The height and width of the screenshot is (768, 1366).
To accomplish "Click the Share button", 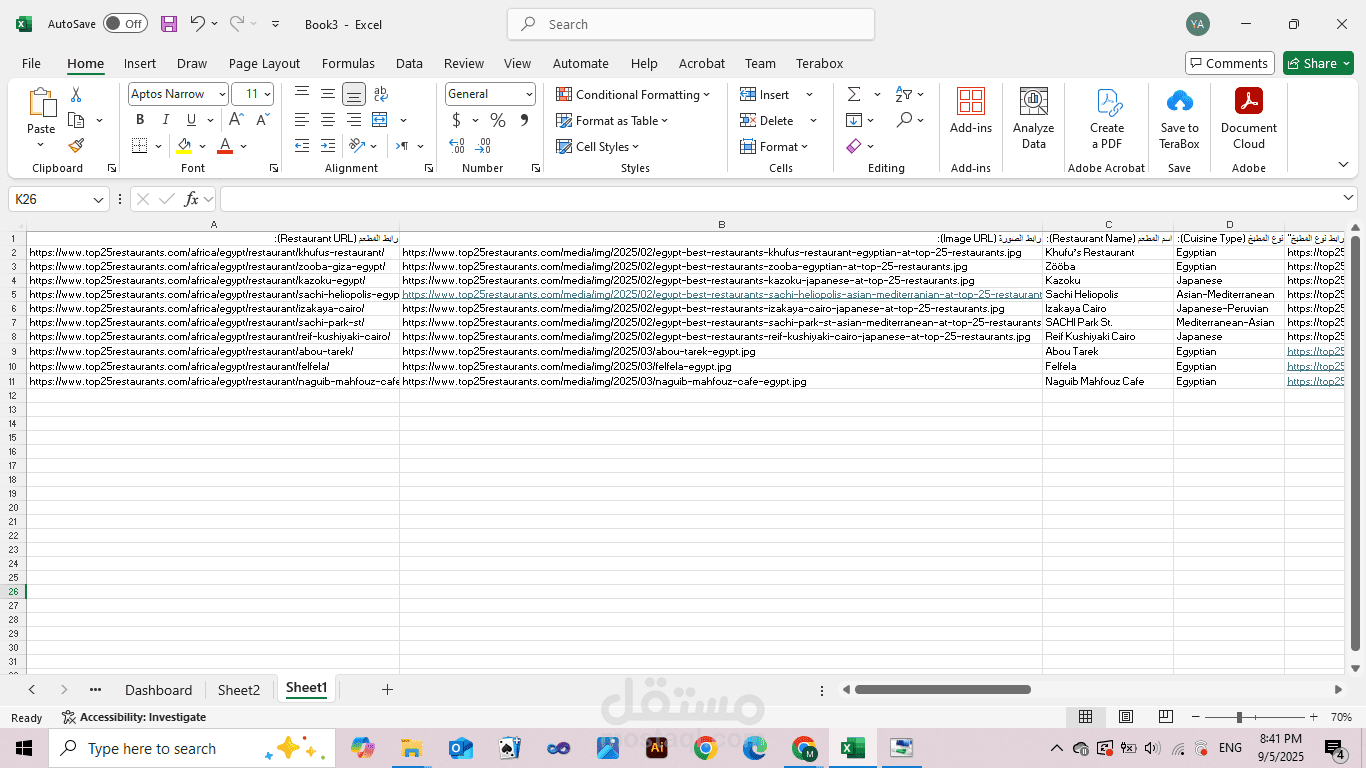I will click(1318, 63).
